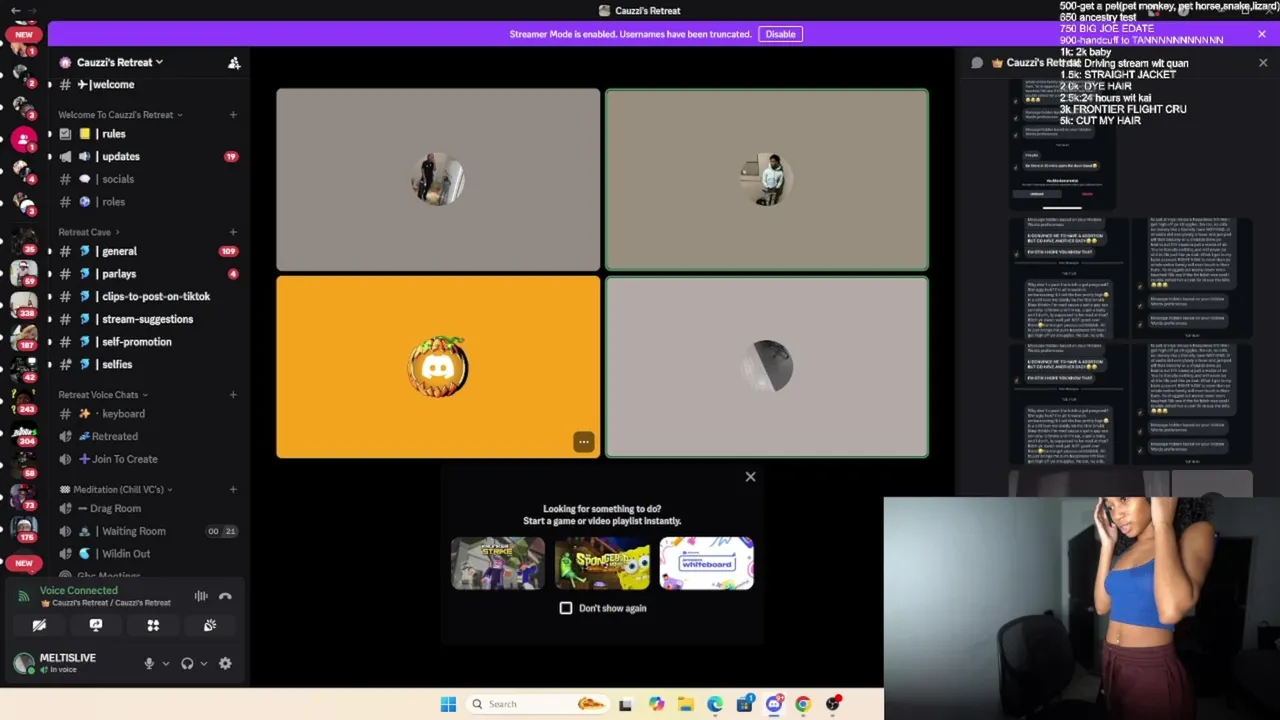The image size is (1280, 720).
Task: Turn on camera in voice panel
Action: click(39, 625)
